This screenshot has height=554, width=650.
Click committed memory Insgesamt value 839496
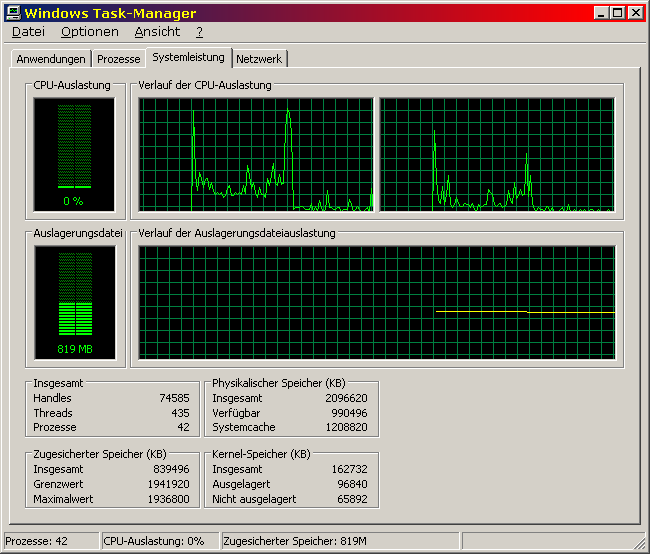[x=171, y=469]
